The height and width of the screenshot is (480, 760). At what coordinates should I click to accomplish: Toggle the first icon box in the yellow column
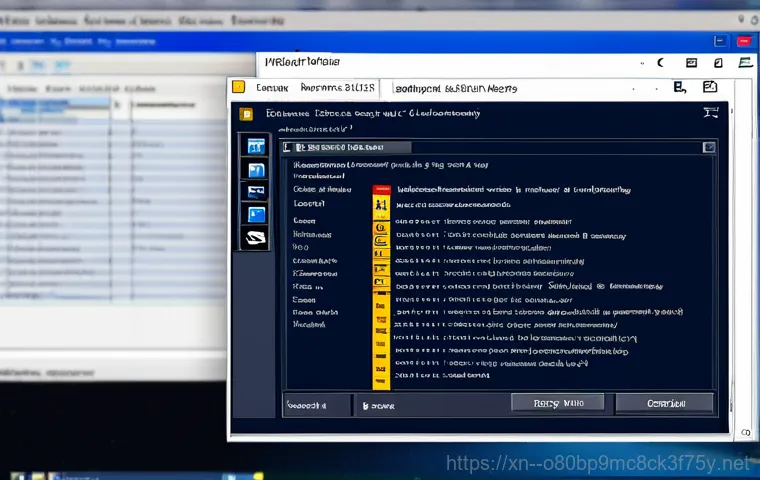[x=380, y=206]
